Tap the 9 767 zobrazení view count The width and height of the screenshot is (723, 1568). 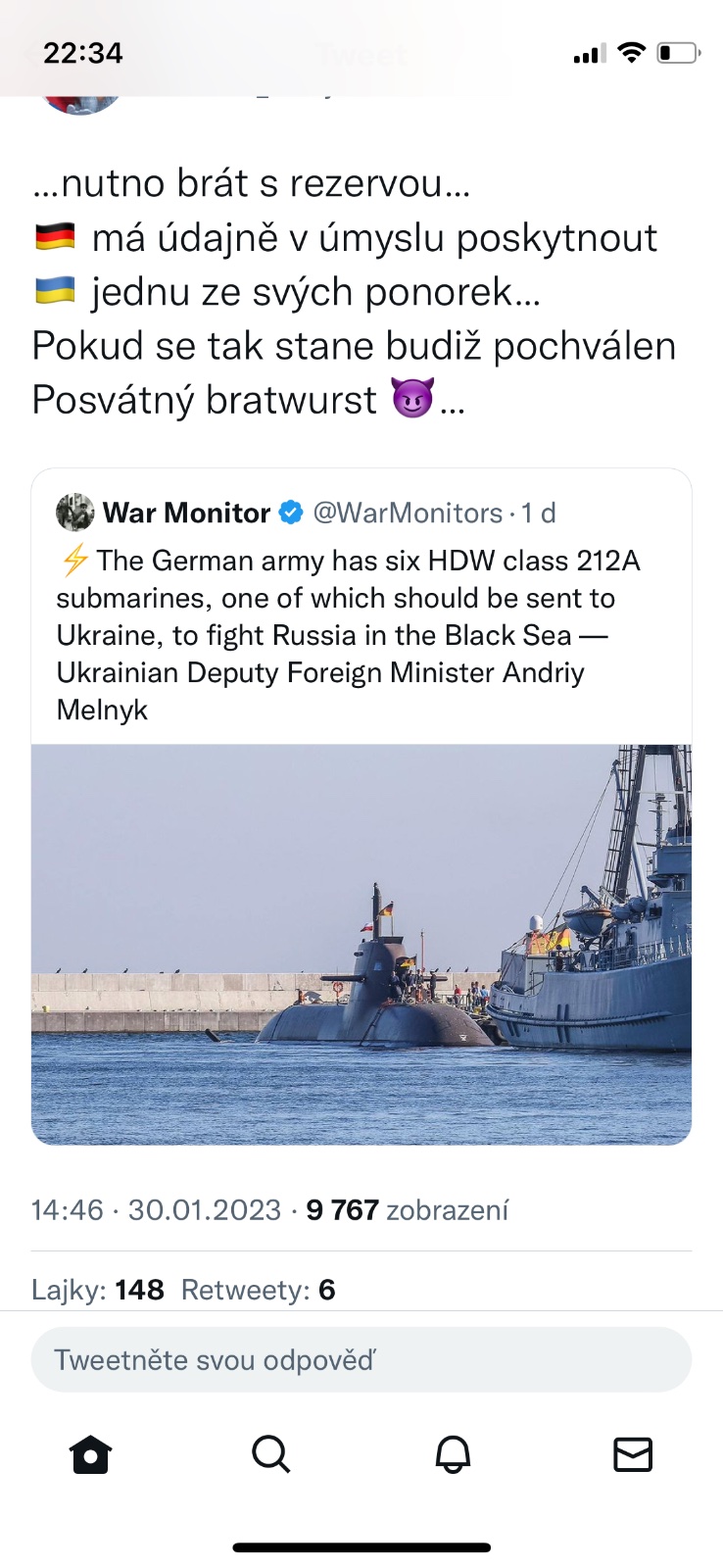coord(408,1210)
